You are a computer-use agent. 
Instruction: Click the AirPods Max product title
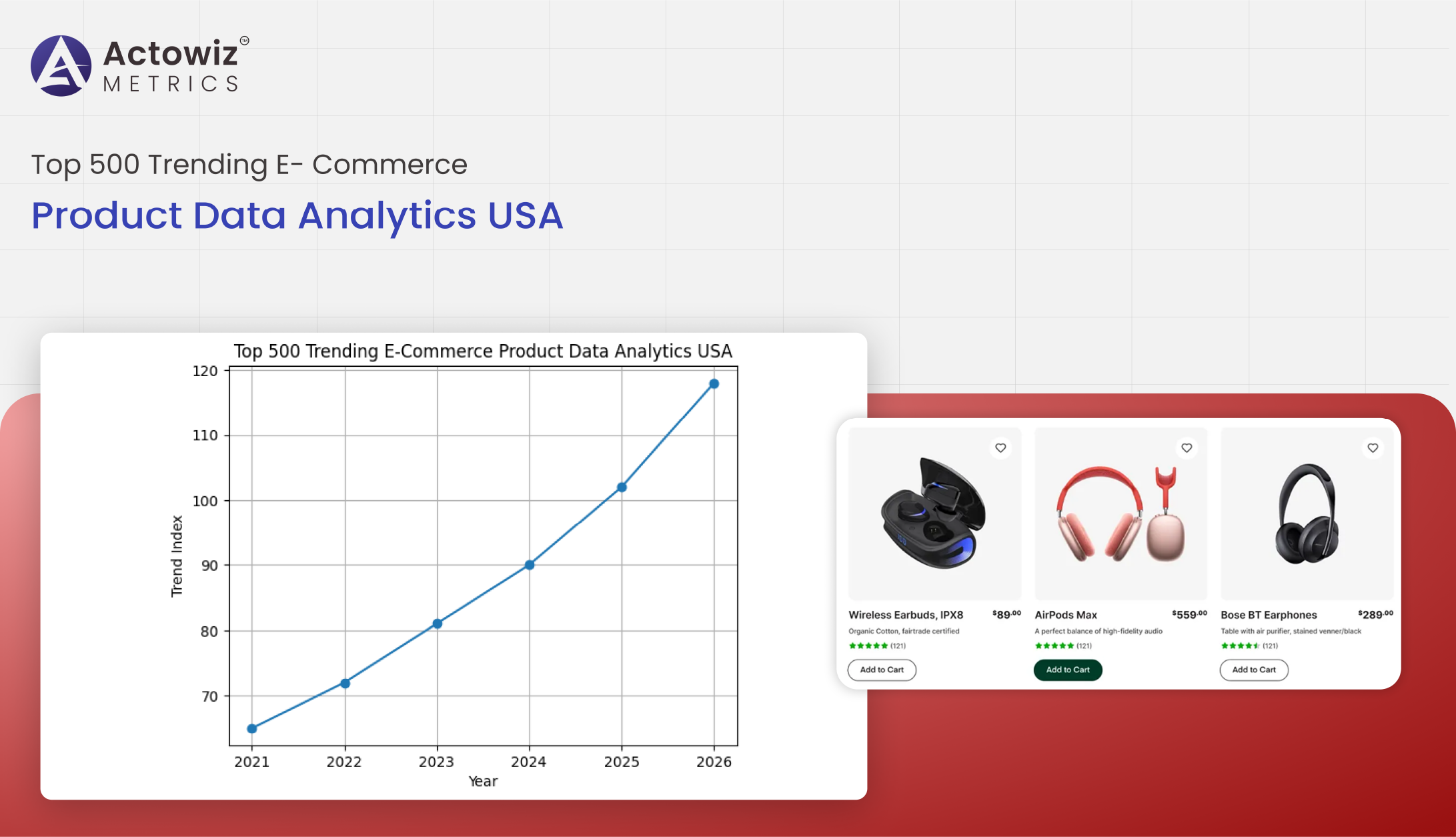[x=1065, y=615]
